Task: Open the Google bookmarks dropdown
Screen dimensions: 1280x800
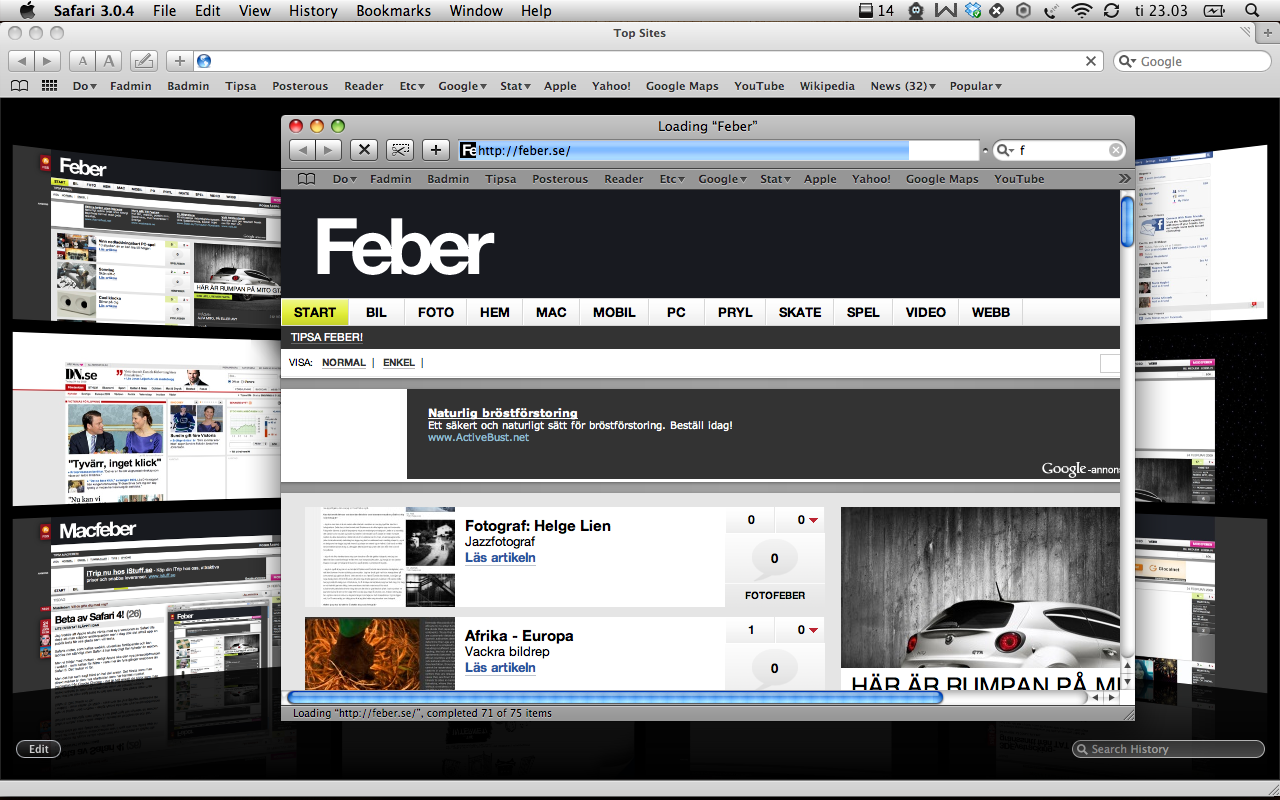Action: coord(722,178)
